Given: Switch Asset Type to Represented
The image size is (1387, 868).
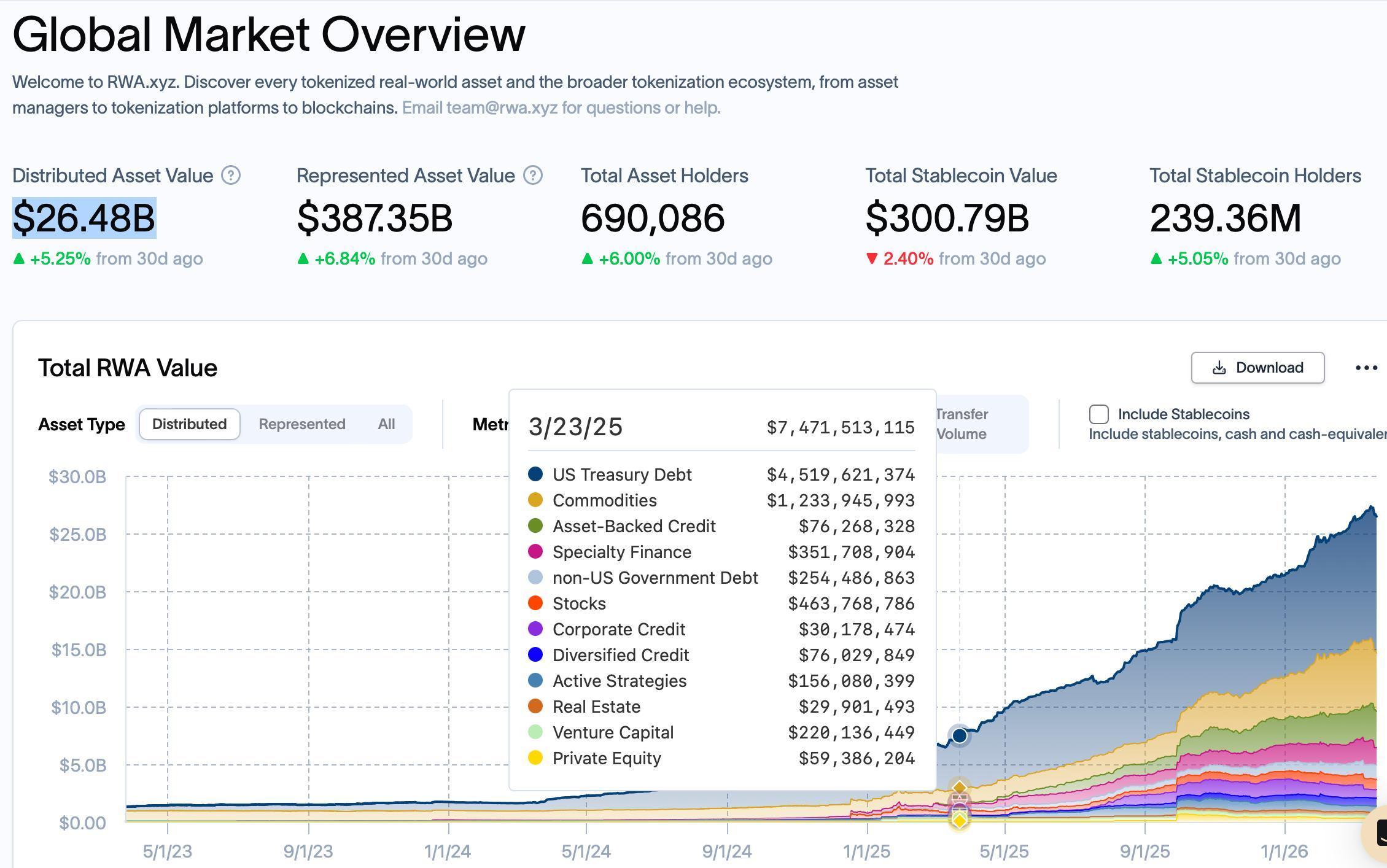Looking at the screenshot, I should 301,424.
